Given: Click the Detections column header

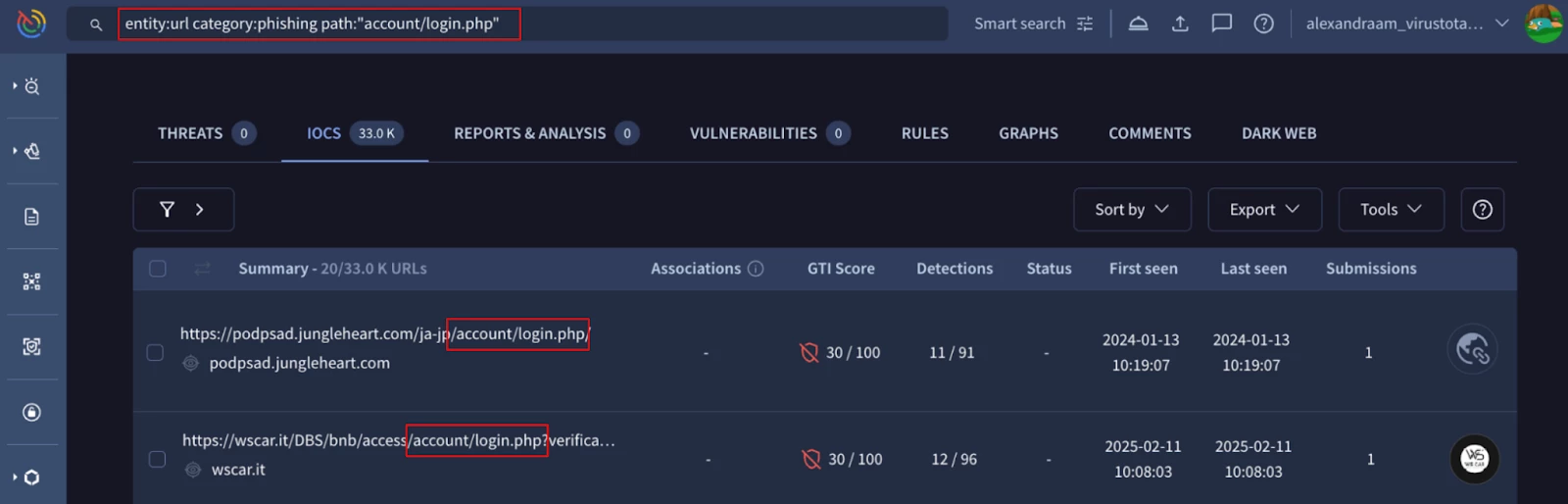Looking at the screenshot, I should 955,269.
